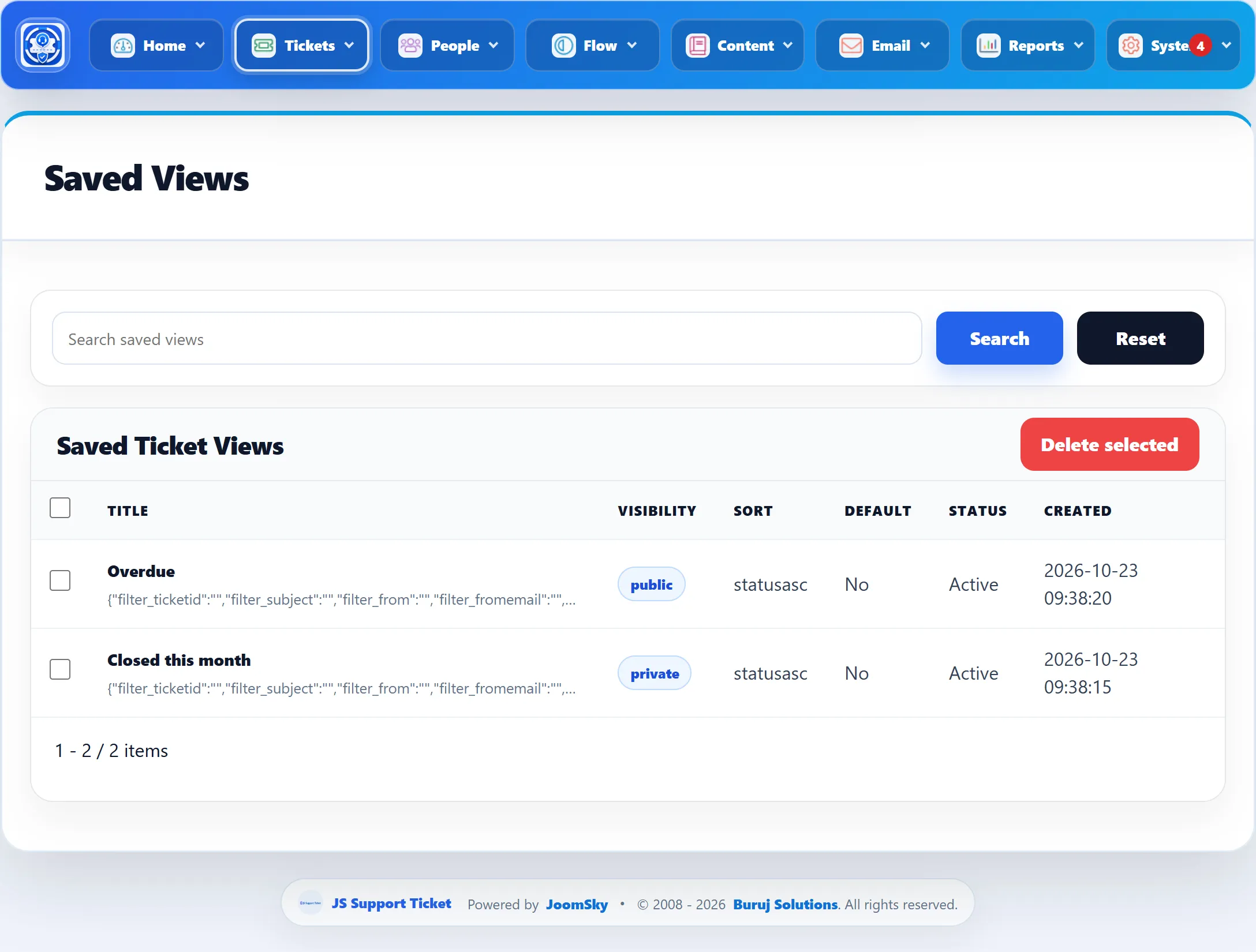Open the Buruj Solutions footer link
The width and height of the screenshot is (1256, 952).
click(785, 904)
